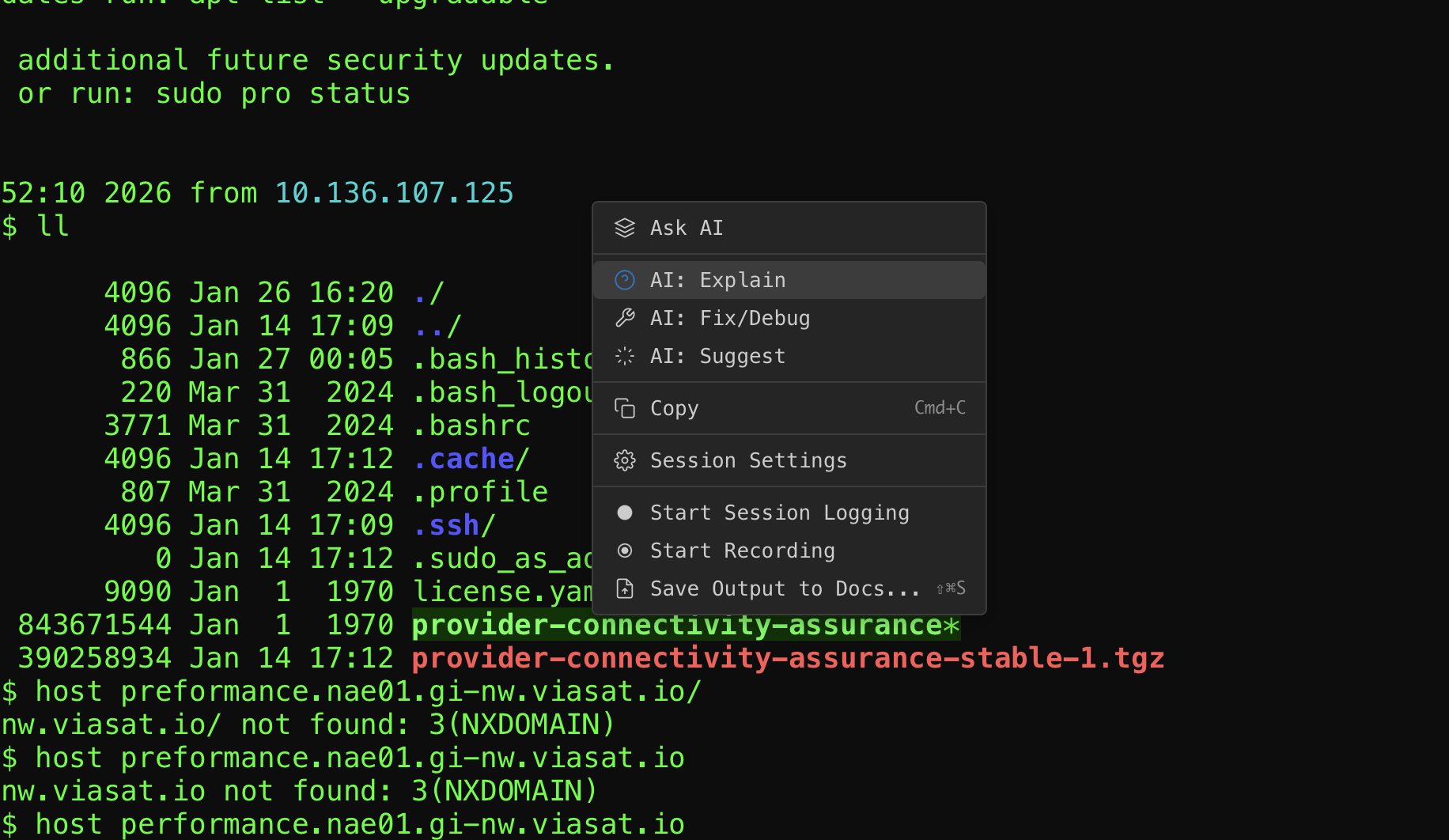This screenshot has width=1449, height=840.
Task: Click the layers icon beside Ask AI
Action: (x=625, y=228)
